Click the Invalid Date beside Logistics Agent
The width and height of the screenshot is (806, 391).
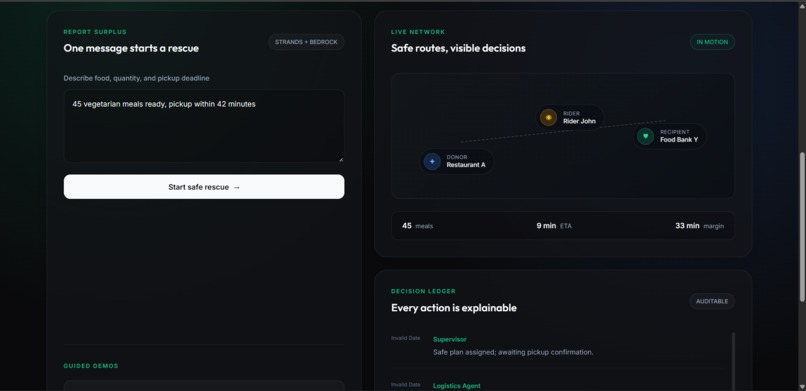(x=406, y=384)
